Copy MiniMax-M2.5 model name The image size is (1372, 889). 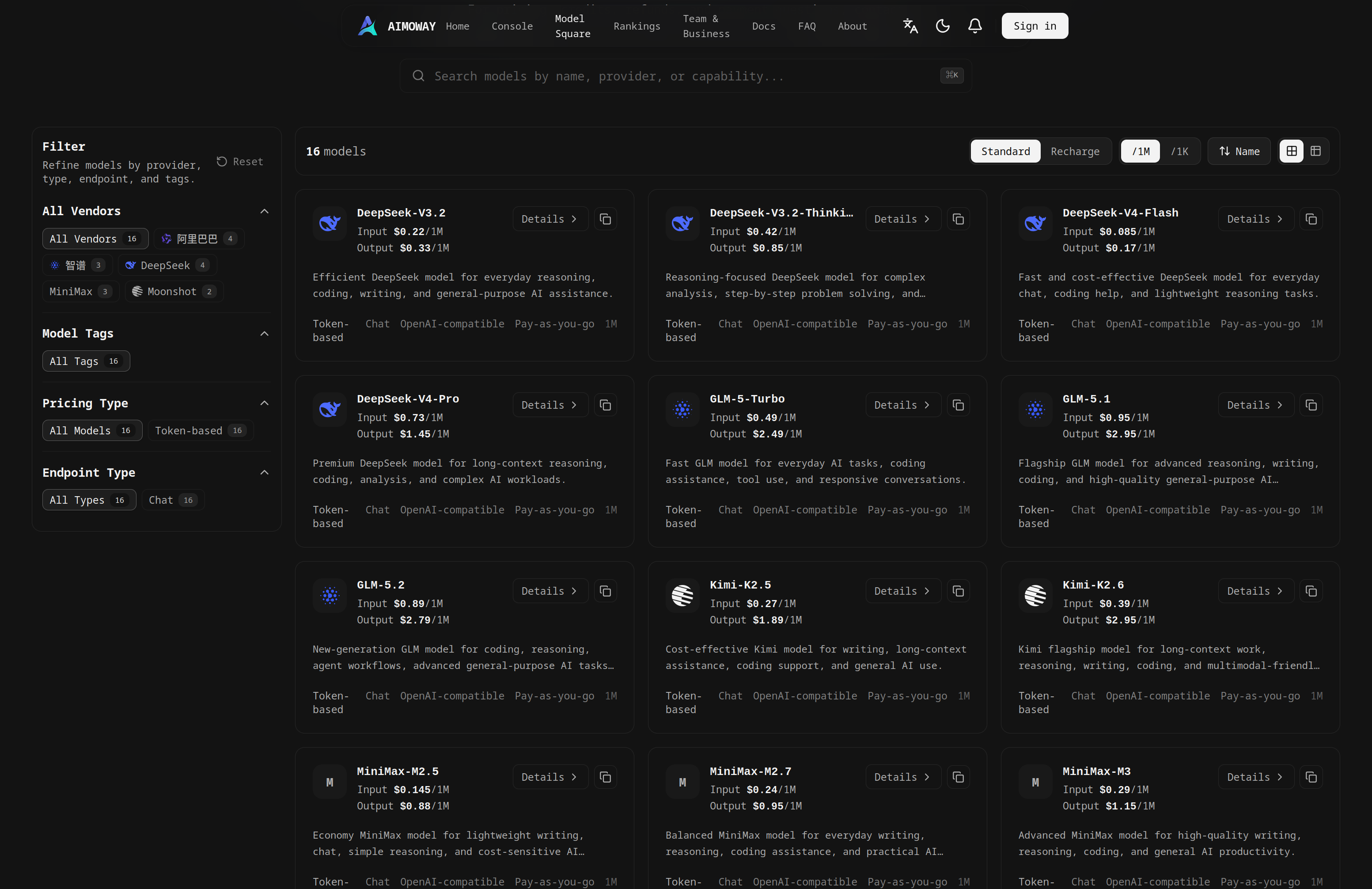(x=605, y=777)
